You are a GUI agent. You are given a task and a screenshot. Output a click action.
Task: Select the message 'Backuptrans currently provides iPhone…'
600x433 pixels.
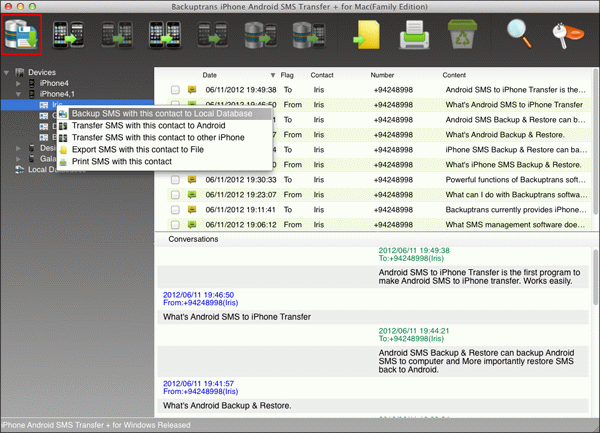(x=379, y=210)
